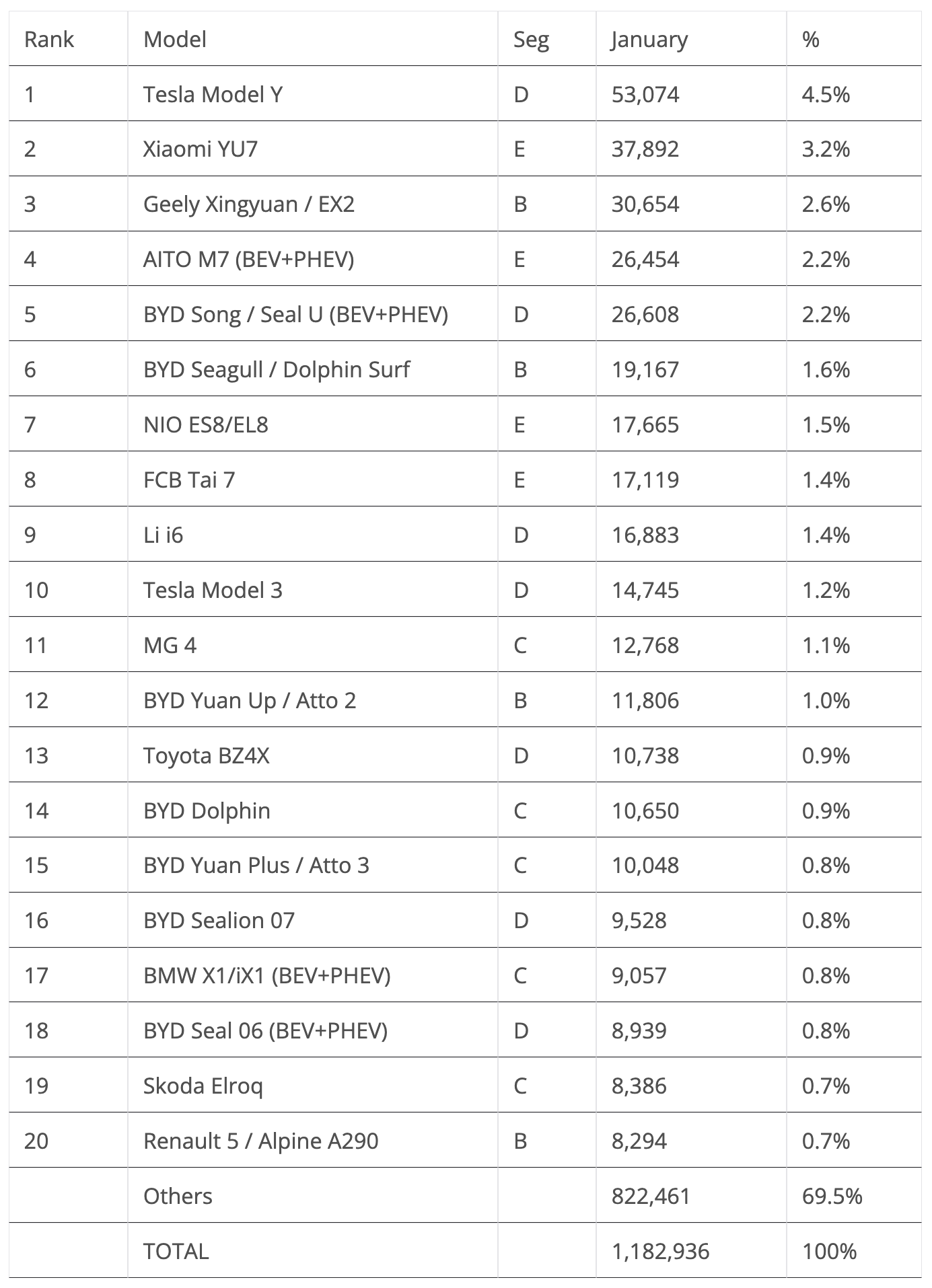Click the Rank column header

tap(48, 40)
